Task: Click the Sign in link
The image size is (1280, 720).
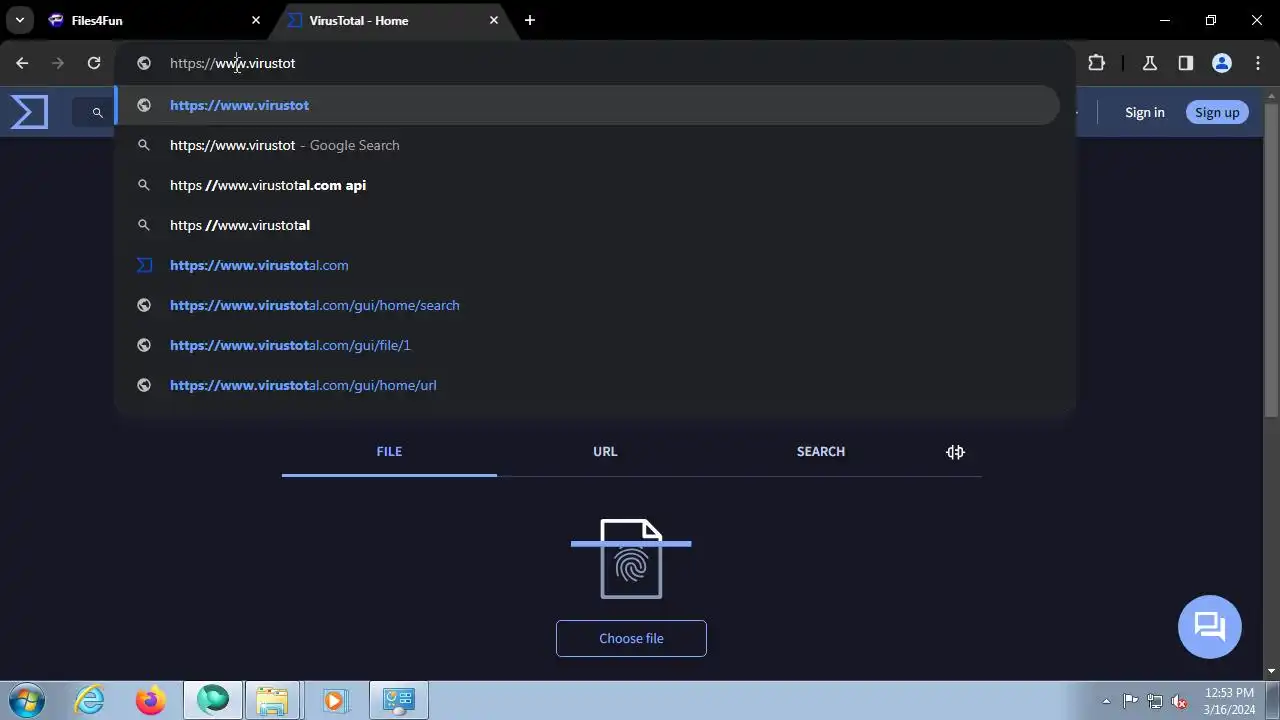Action: pyautogui.click(x=1145, y=112)
